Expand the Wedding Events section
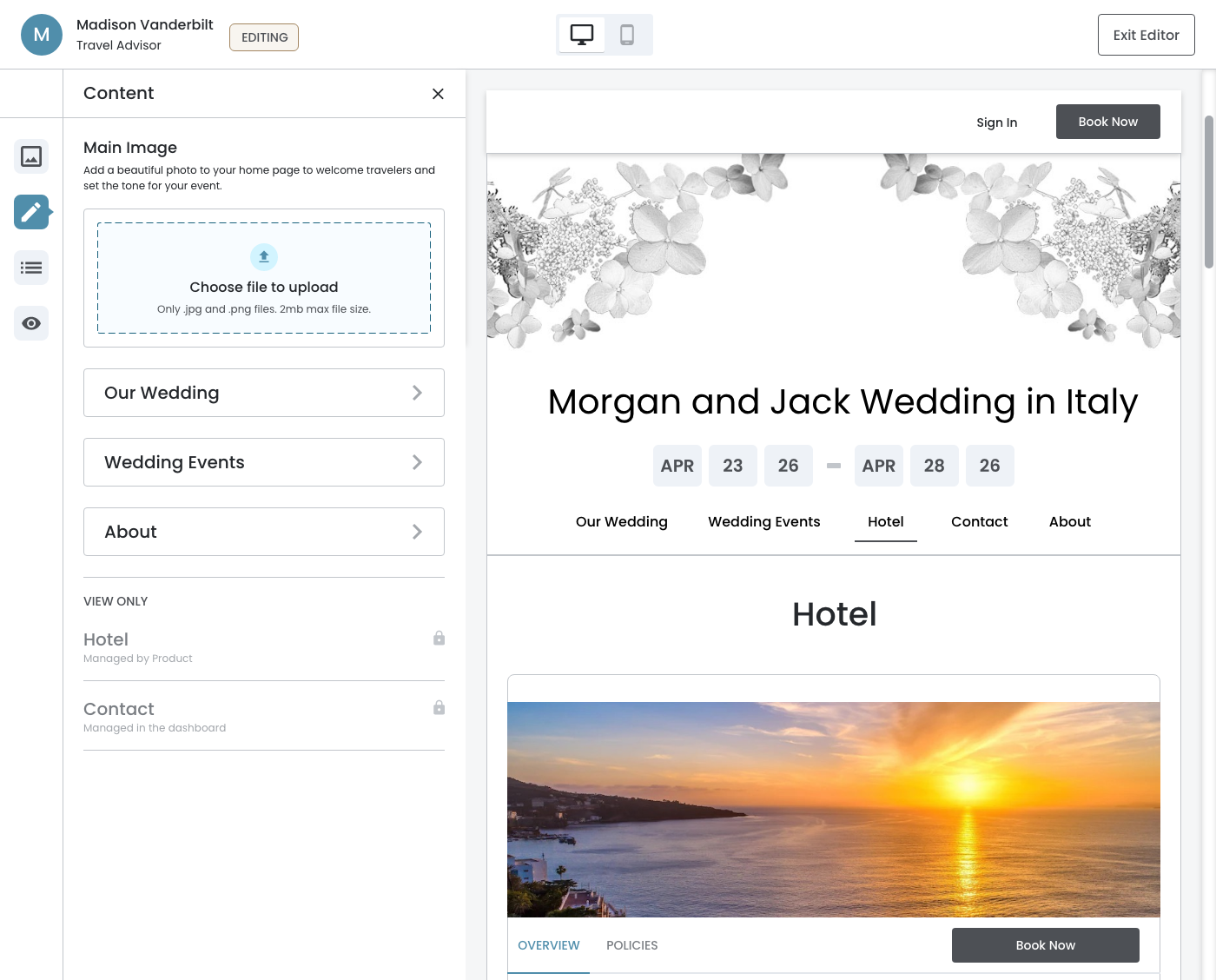1216x980 pixels. 264,462
